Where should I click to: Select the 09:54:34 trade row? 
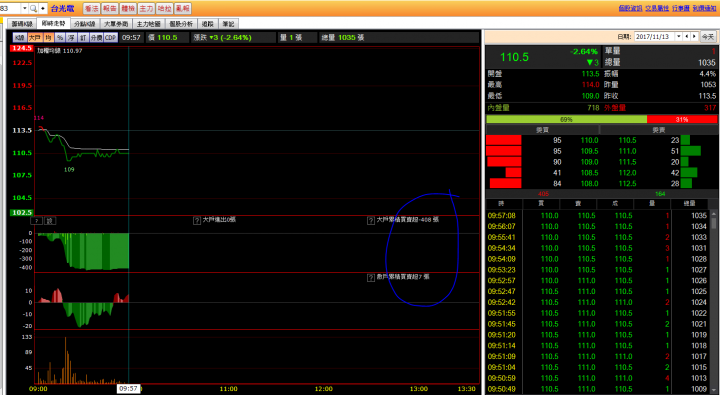pyautogui.click(x=598, y=248)
